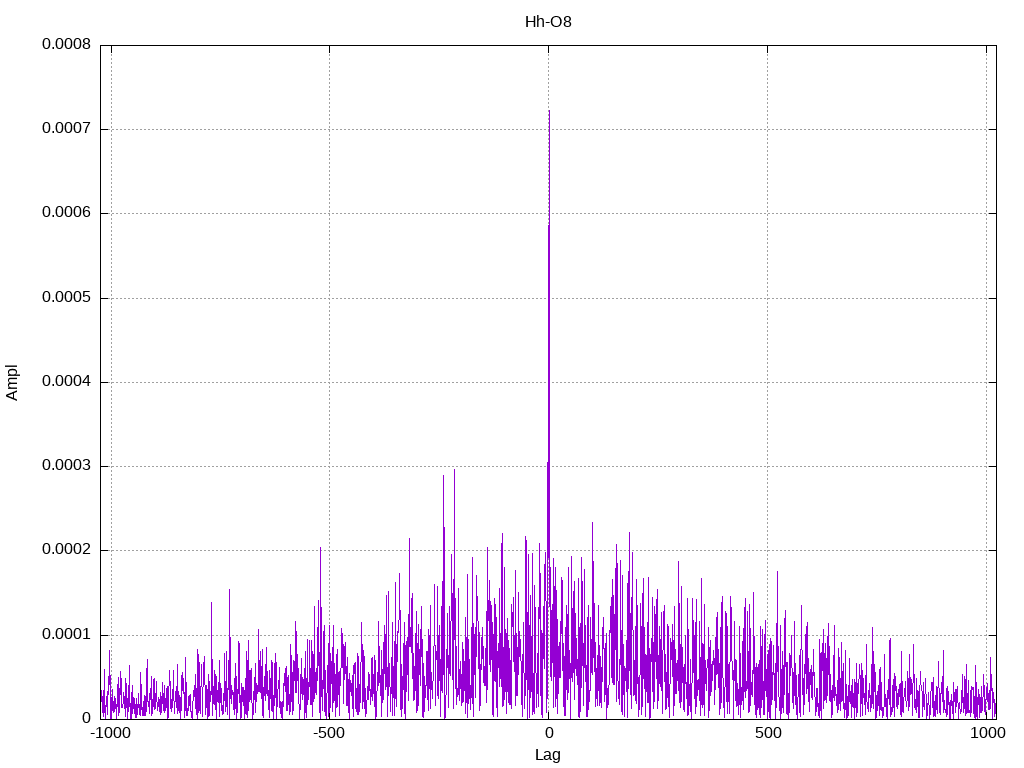Image resolution: width=1024 pixels, height=768 pixels.
Task: Click the Hh-O8 chart title
Action: tap(548, 22)
